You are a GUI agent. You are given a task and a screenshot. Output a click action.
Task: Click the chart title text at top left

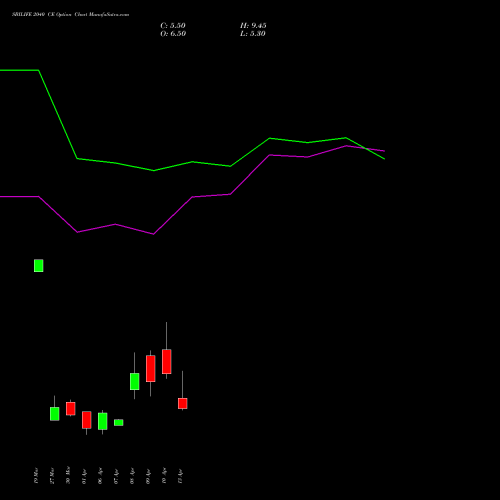tap(70, 15)
